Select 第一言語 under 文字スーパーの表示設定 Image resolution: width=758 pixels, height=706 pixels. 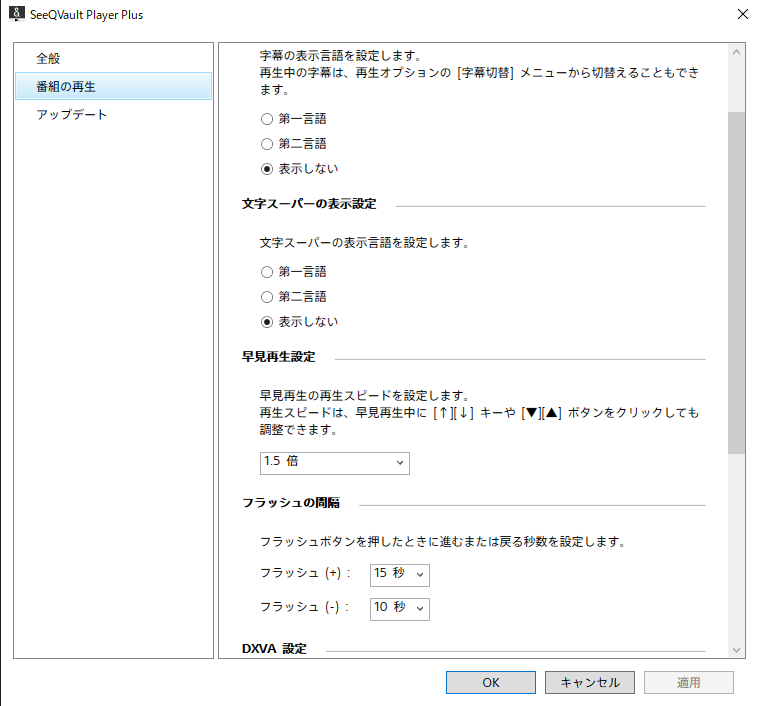pyautogui.click(x=267, y=271)
